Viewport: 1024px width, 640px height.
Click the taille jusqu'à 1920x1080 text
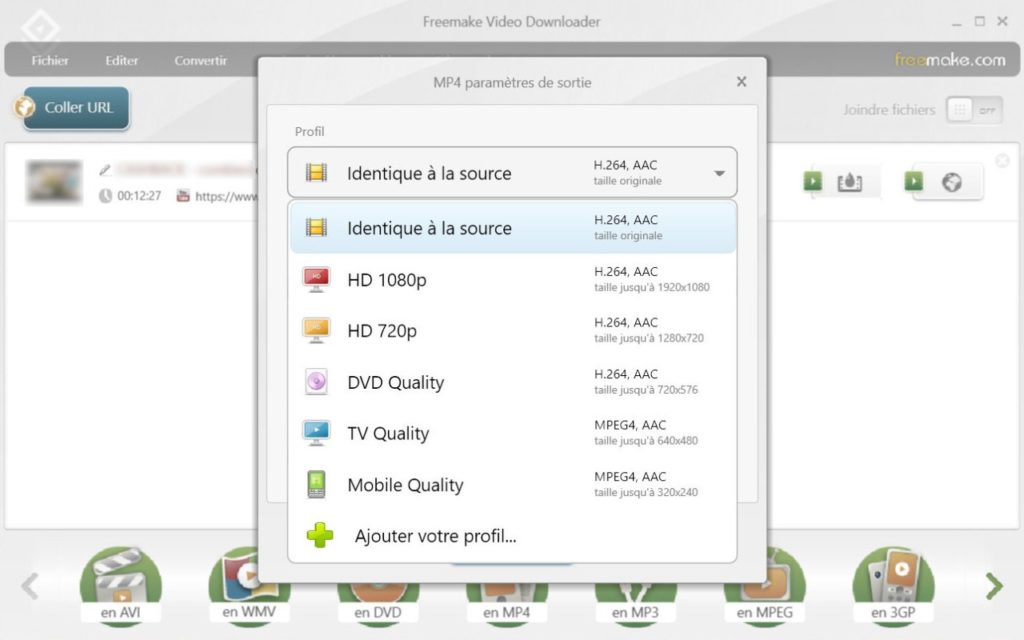click(x=651, y=287)
